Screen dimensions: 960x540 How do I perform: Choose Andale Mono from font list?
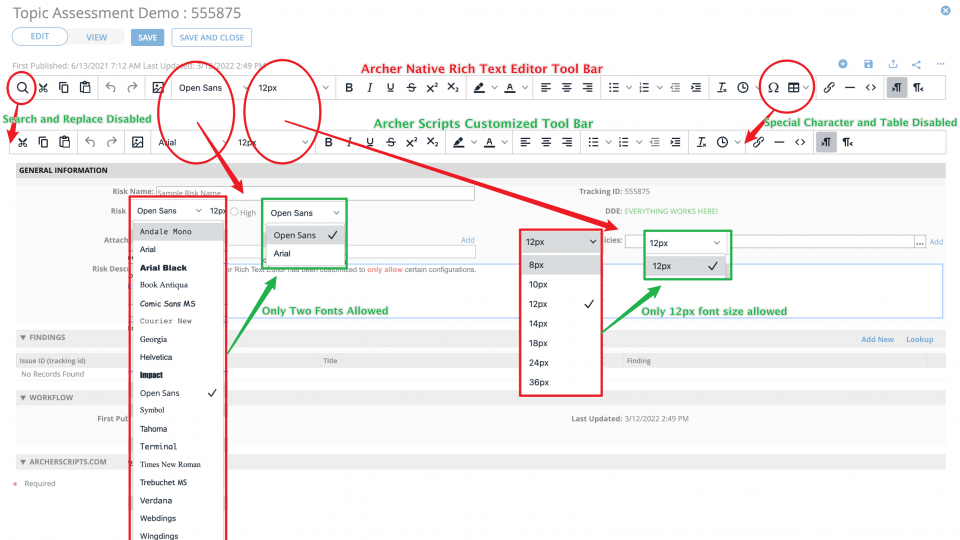coord(178,231)
